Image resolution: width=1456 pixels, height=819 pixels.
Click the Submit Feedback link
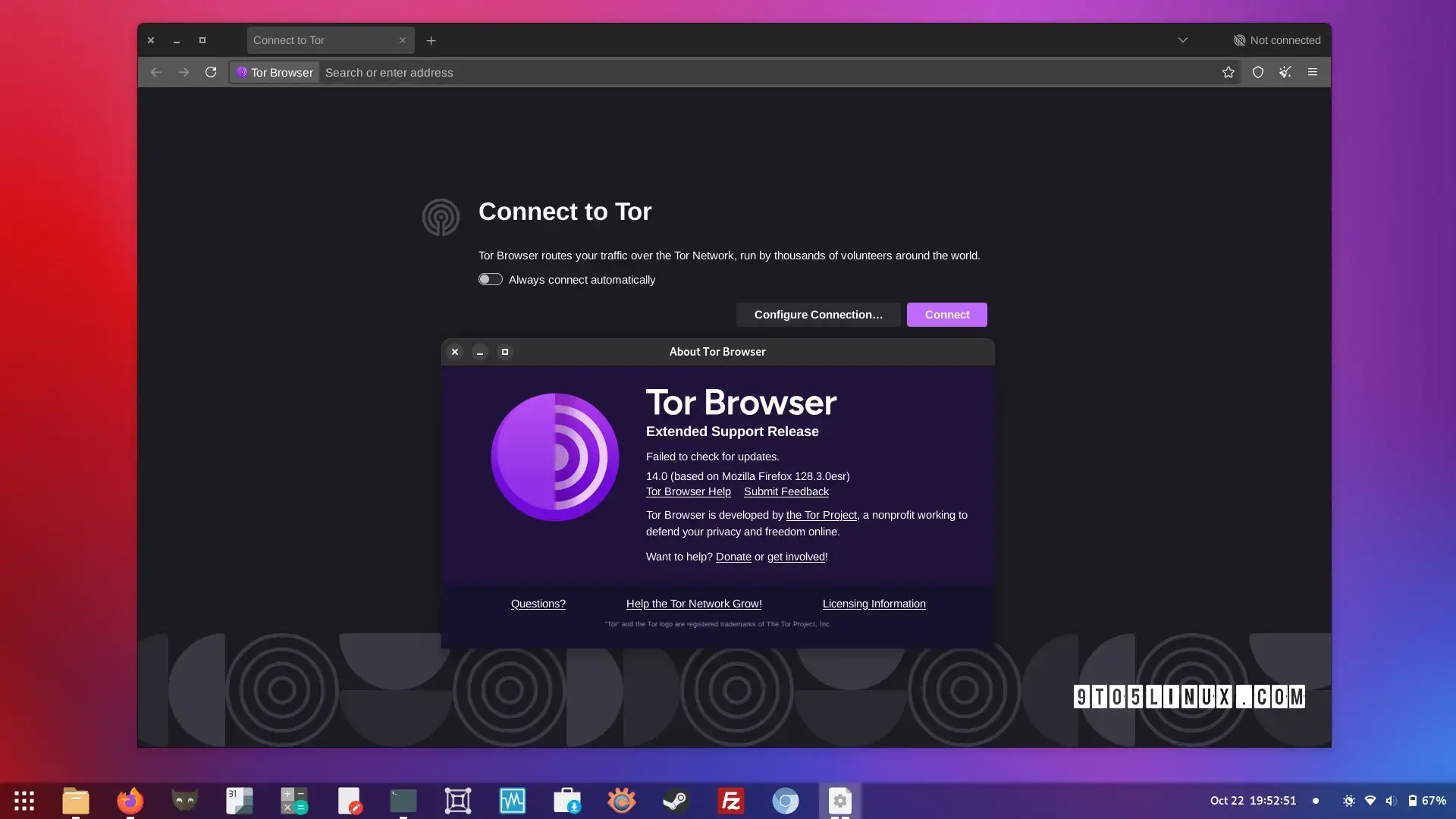click(786, 492)
